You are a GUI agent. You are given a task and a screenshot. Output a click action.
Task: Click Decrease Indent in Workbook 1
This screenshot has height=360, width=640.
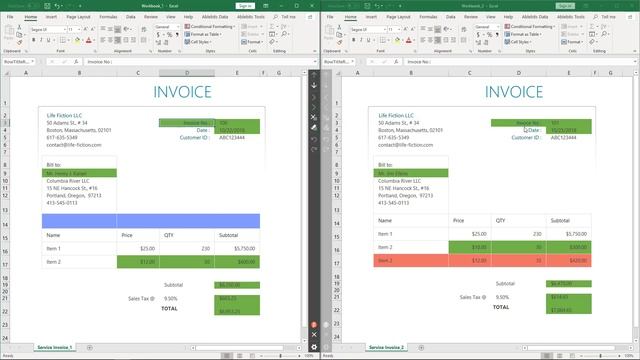[126, 40]
